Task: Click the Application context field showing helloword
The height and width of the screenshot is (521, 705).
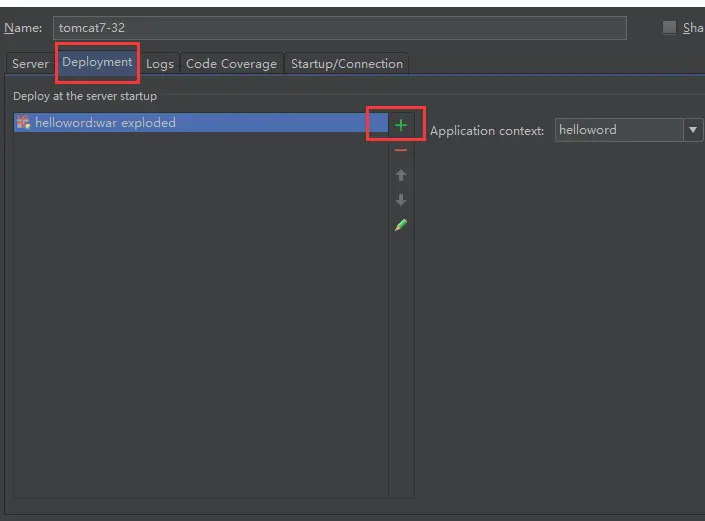Action: [619, 130]
